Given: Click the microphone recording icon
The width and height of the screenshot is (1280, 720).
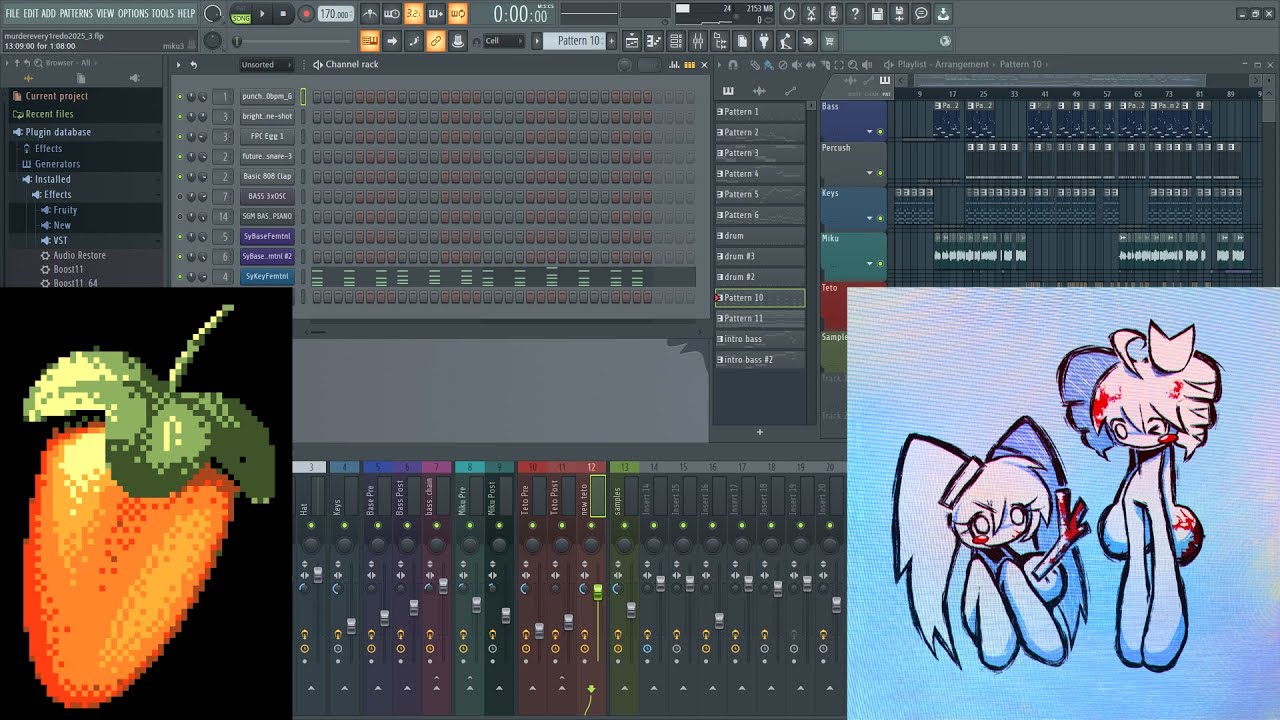Looking at the screenshot, I should [x=833, y=14].
